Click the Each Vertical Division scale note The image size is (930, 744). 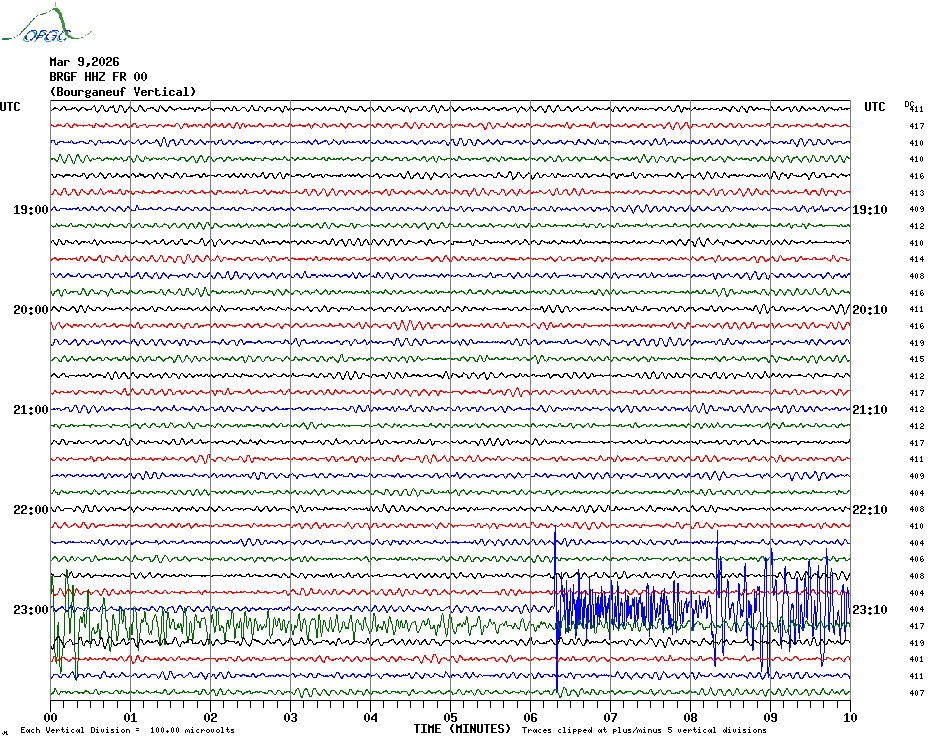[x=127, y=730]
